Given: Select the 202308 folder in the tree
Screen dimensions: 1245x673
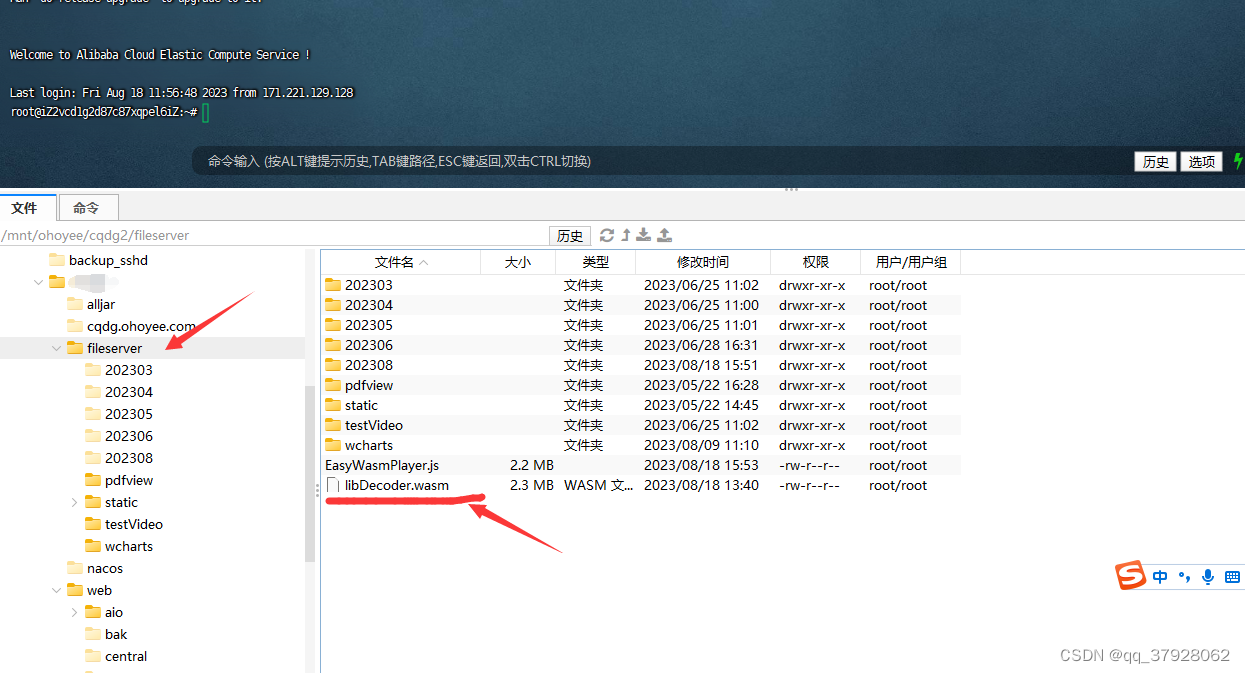Looking at the screenshot, I should tap(129, 458).
